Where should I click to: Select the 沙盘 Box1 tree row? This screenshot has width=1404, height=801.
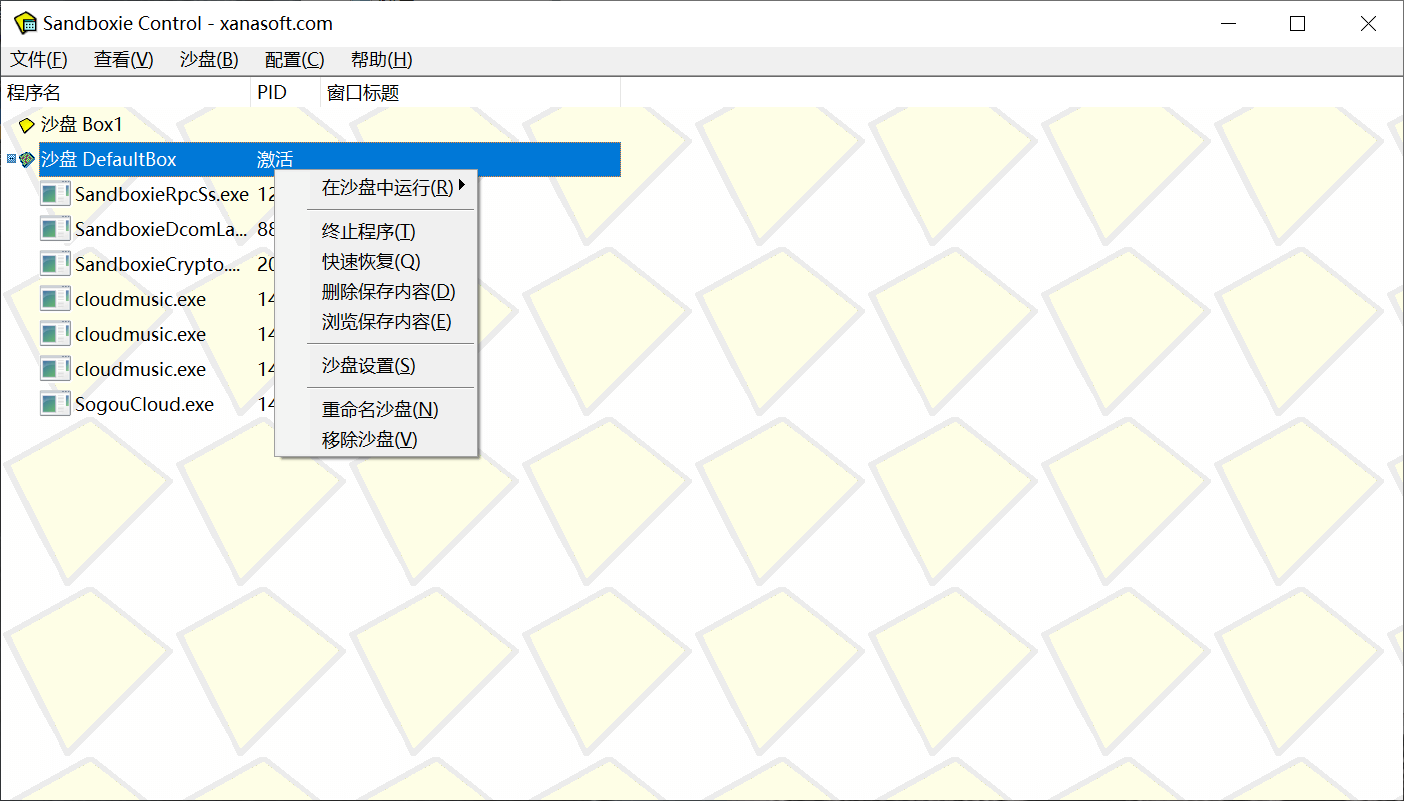[82, 125]
